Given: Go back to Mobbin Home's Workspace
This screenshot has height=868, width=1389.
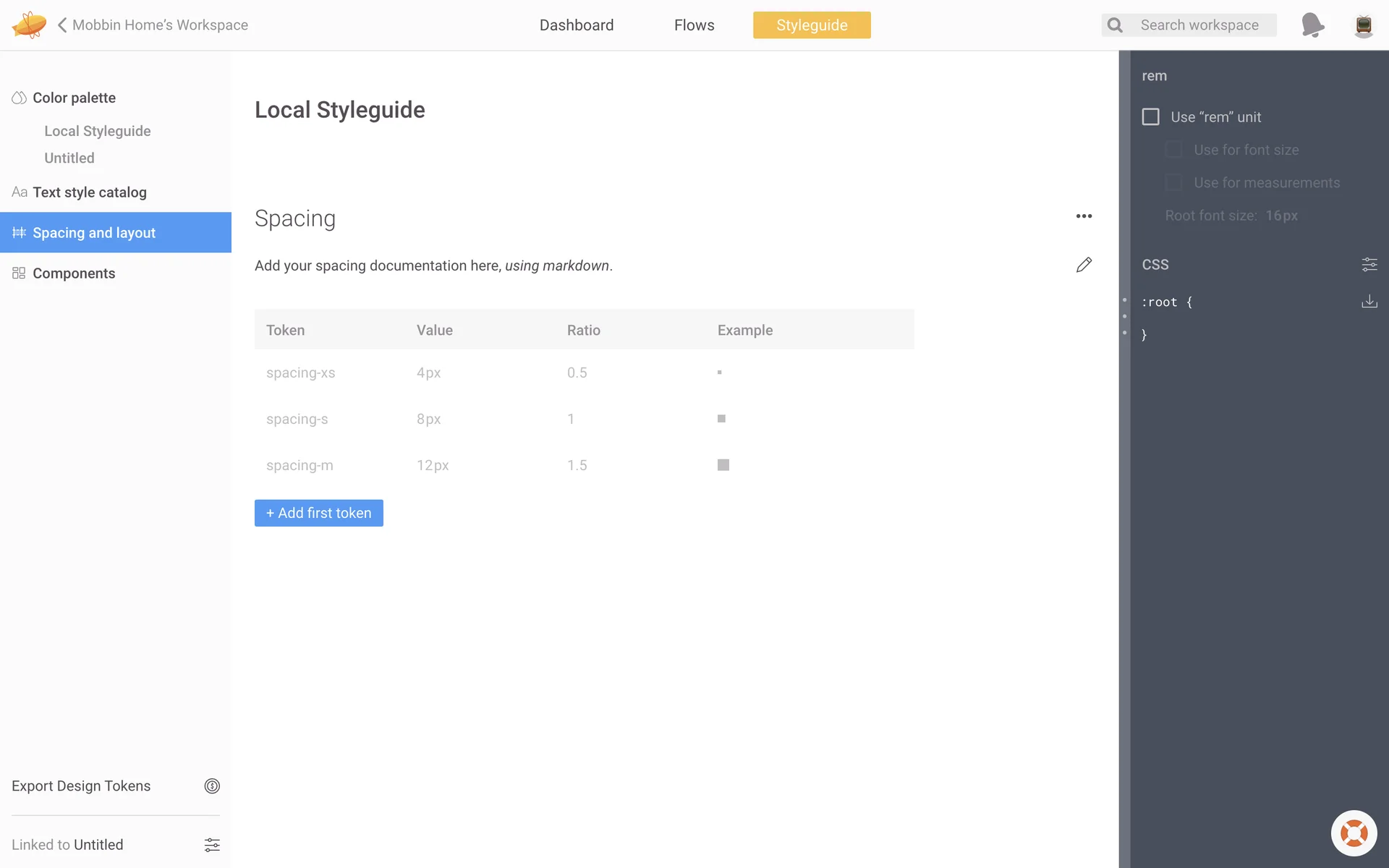Looking at the screenshot, I should click(153, 25).
